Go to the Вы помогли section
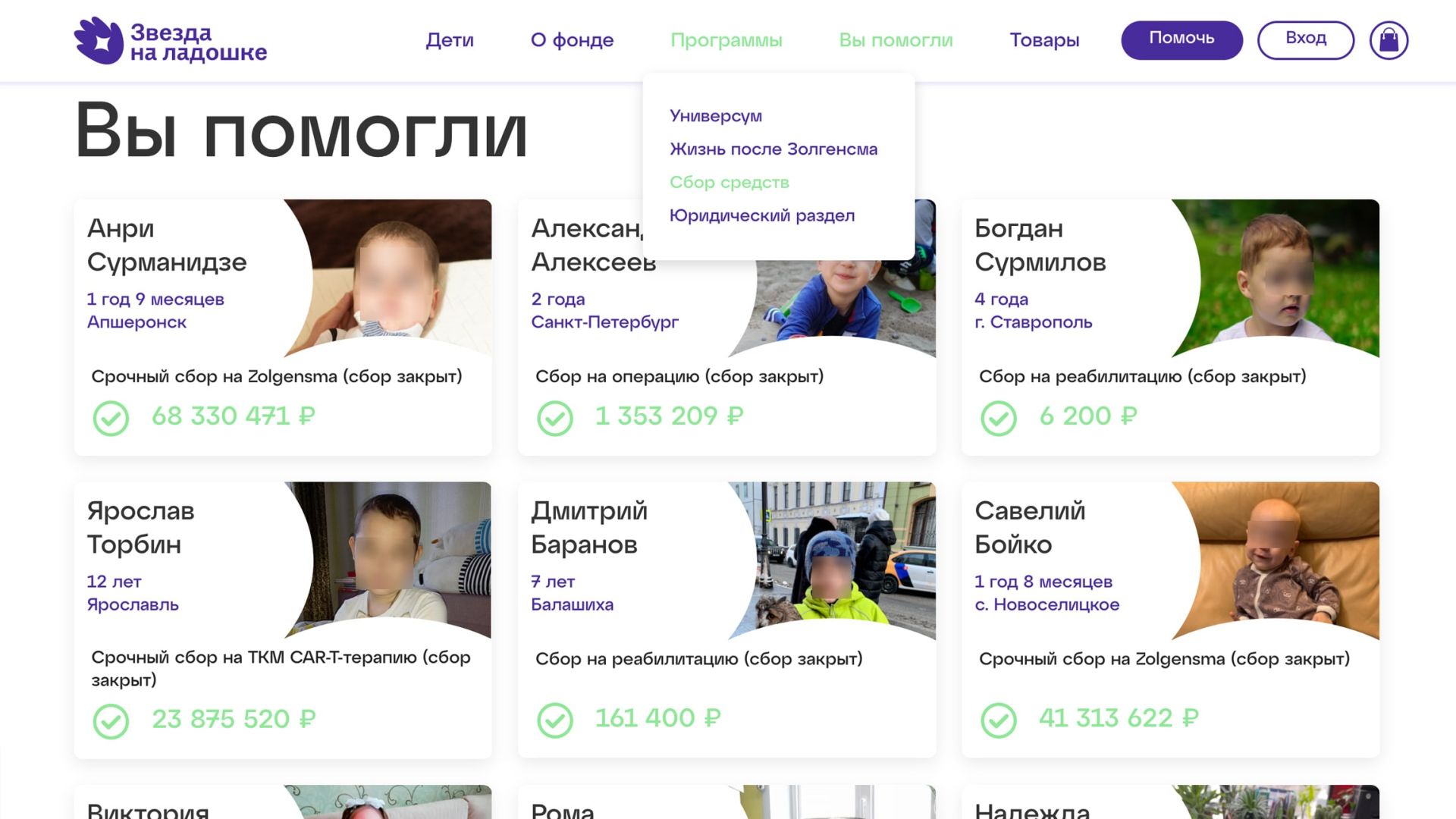The width and height of the screenshot is (1456, 819). (895, 40)
